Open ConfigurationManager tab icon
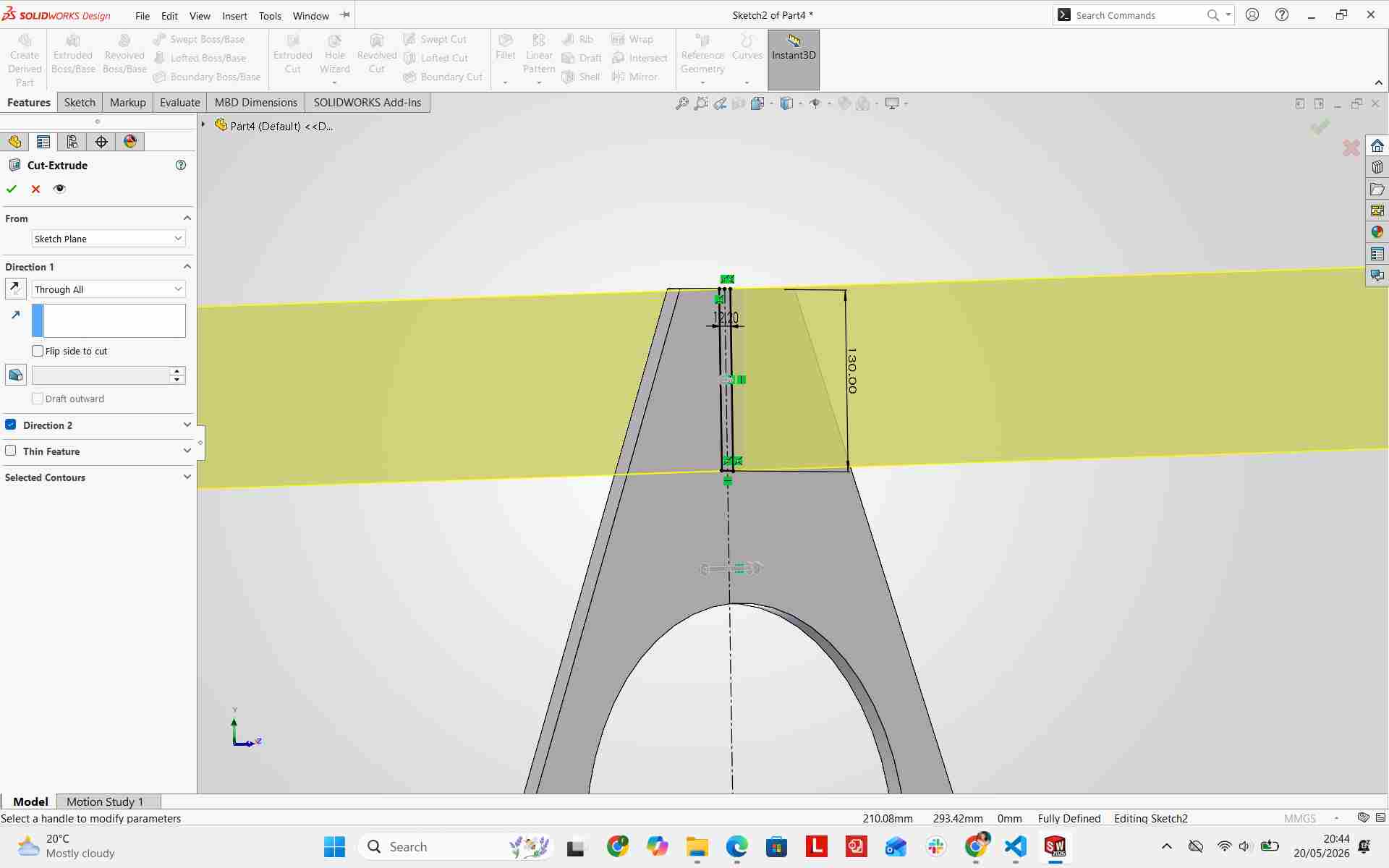Image resolution: width=1389 pixels, height=868 pixels. [x=72, y=142]
